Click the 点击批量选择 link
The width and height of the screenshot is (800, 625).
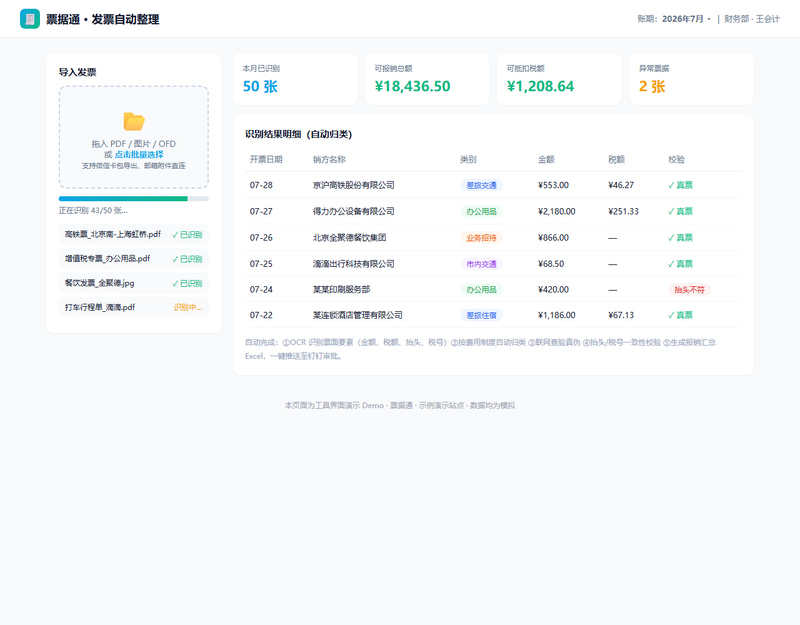tap(139, 154)
